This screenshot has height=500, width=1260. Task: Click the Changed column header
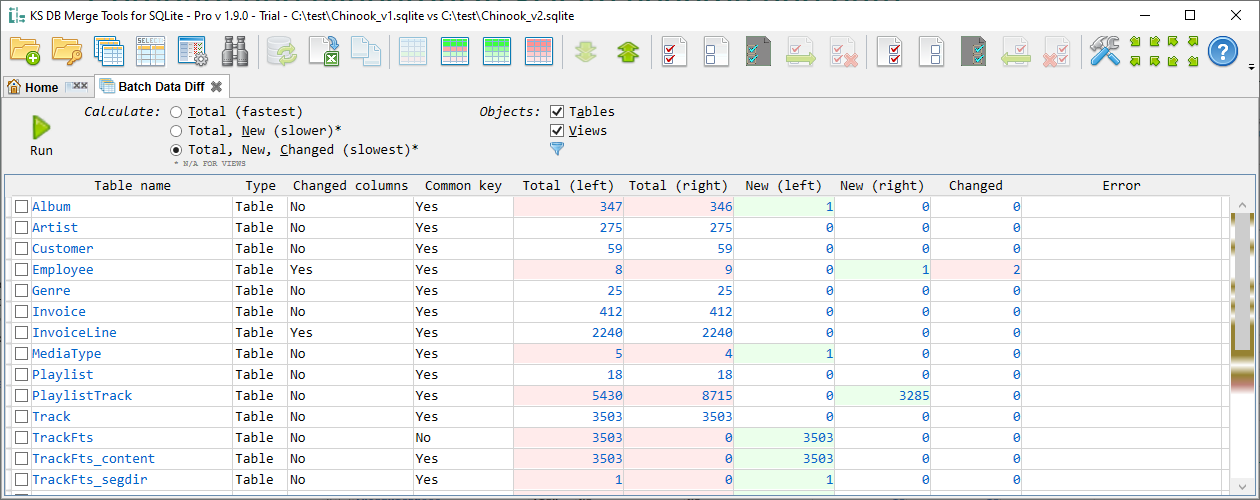tap(975, 185)
